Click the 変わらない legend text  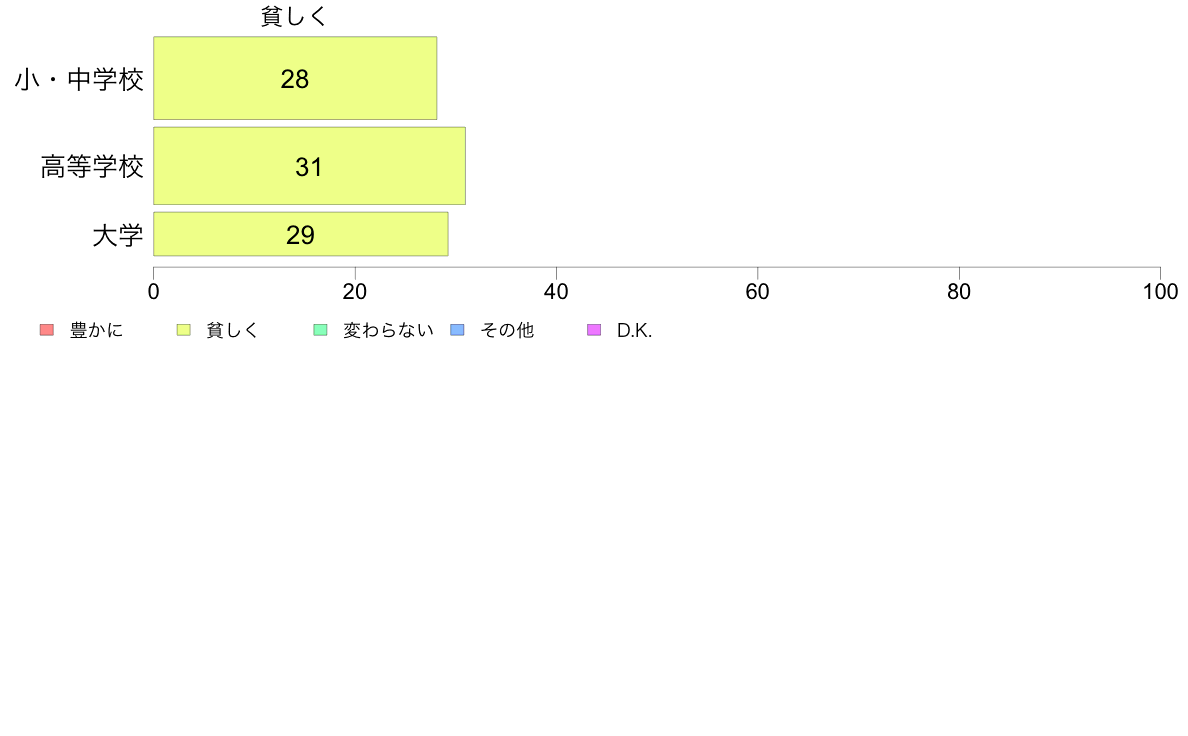[388, 330]
